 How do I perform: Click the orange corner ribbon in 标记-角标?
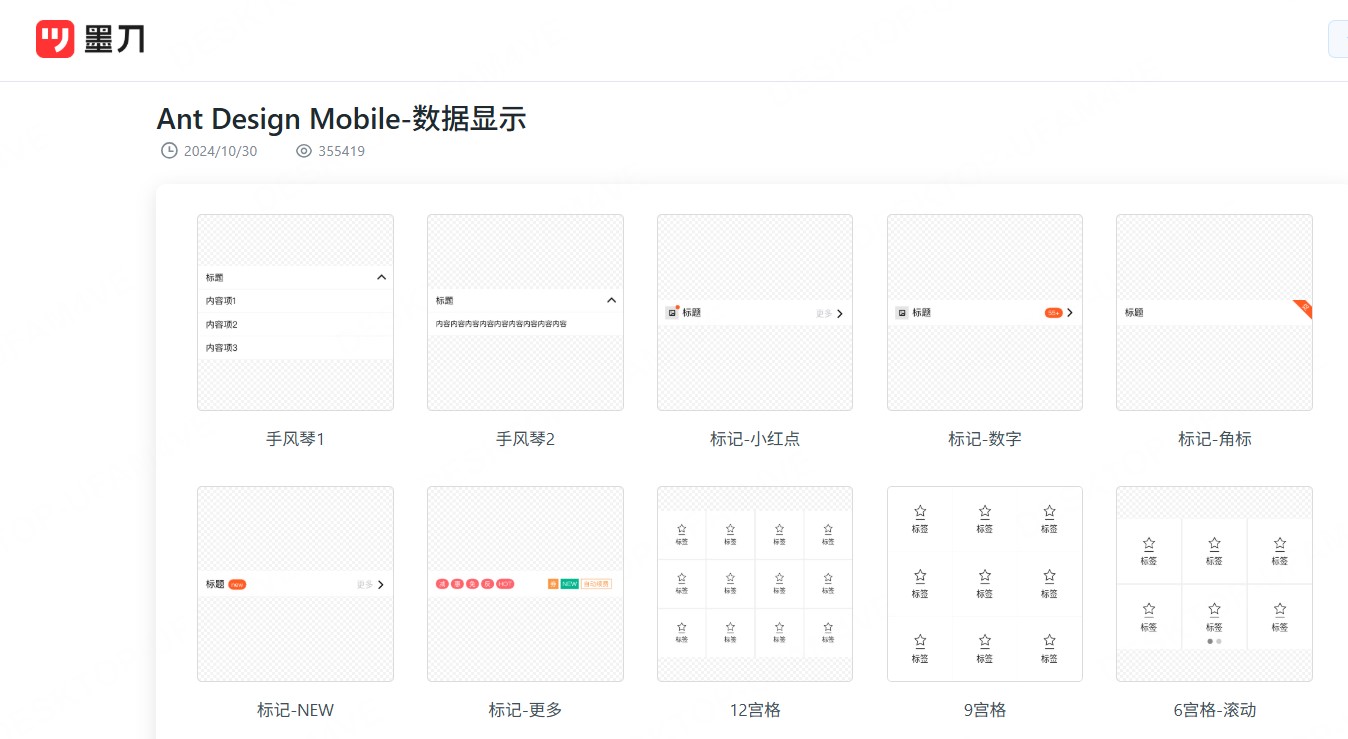tap(1303, 309)
